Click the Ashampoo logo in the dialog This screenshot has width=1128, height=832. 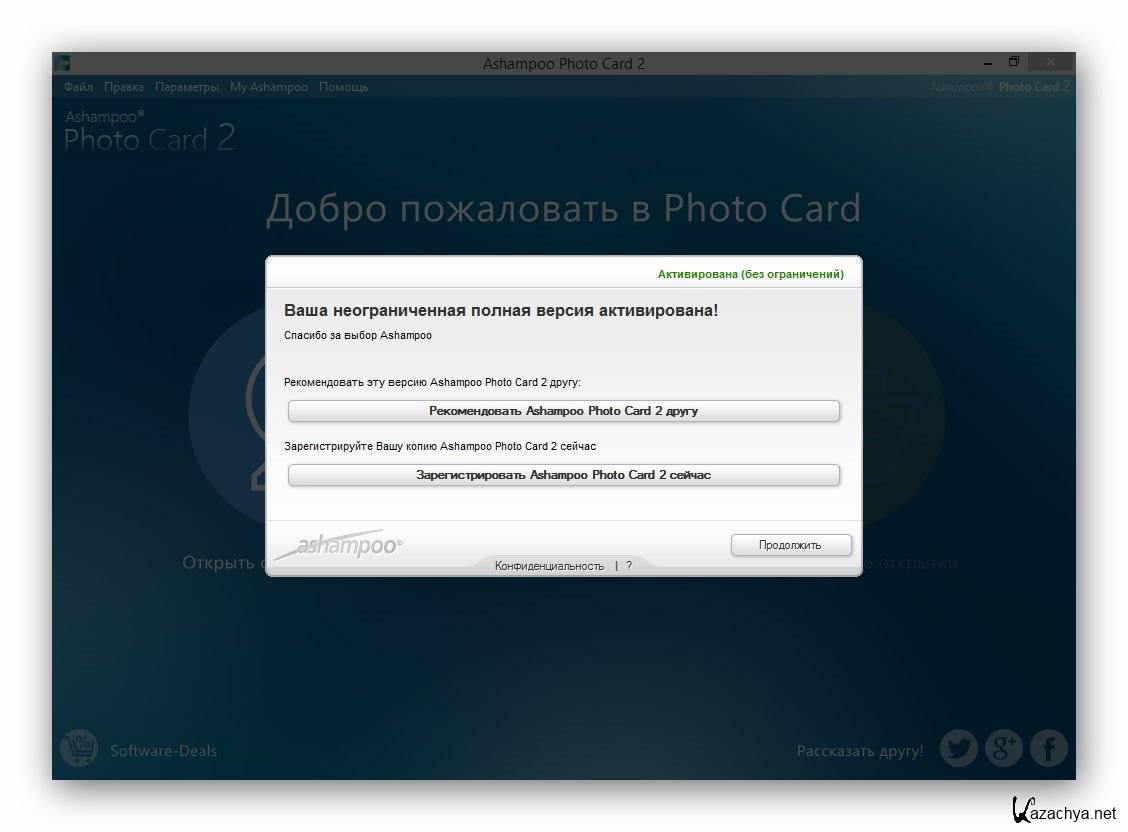pyautogui.click(x=338, y=546)
